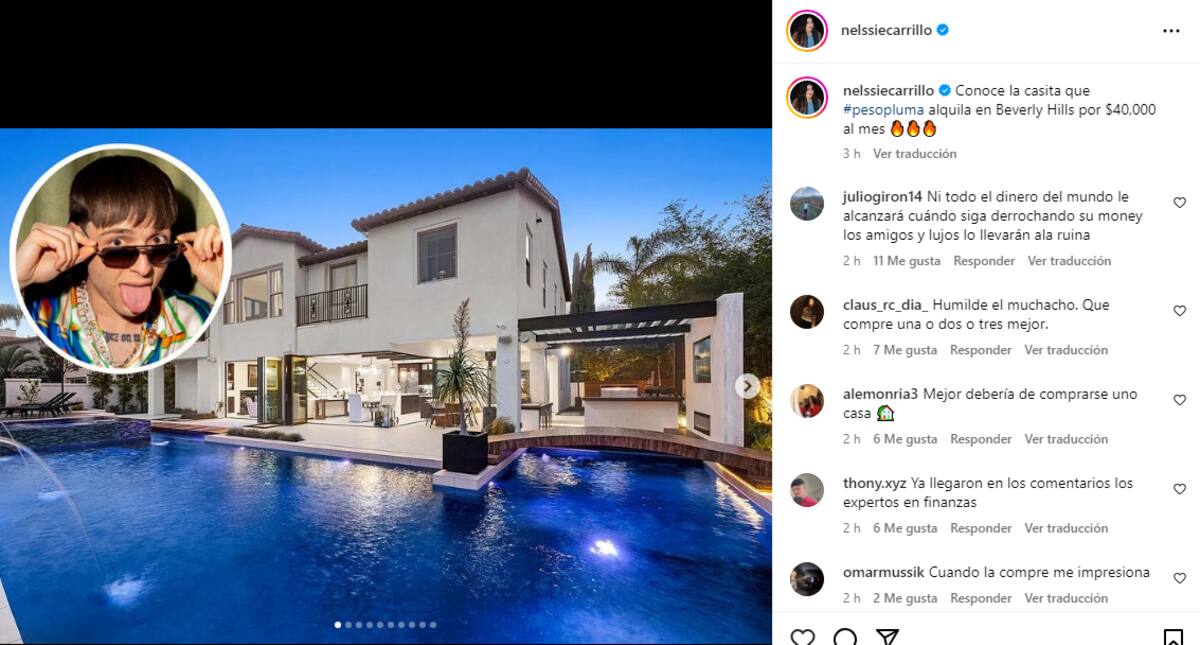Open the three-dot more options menu

point(1171,31)
